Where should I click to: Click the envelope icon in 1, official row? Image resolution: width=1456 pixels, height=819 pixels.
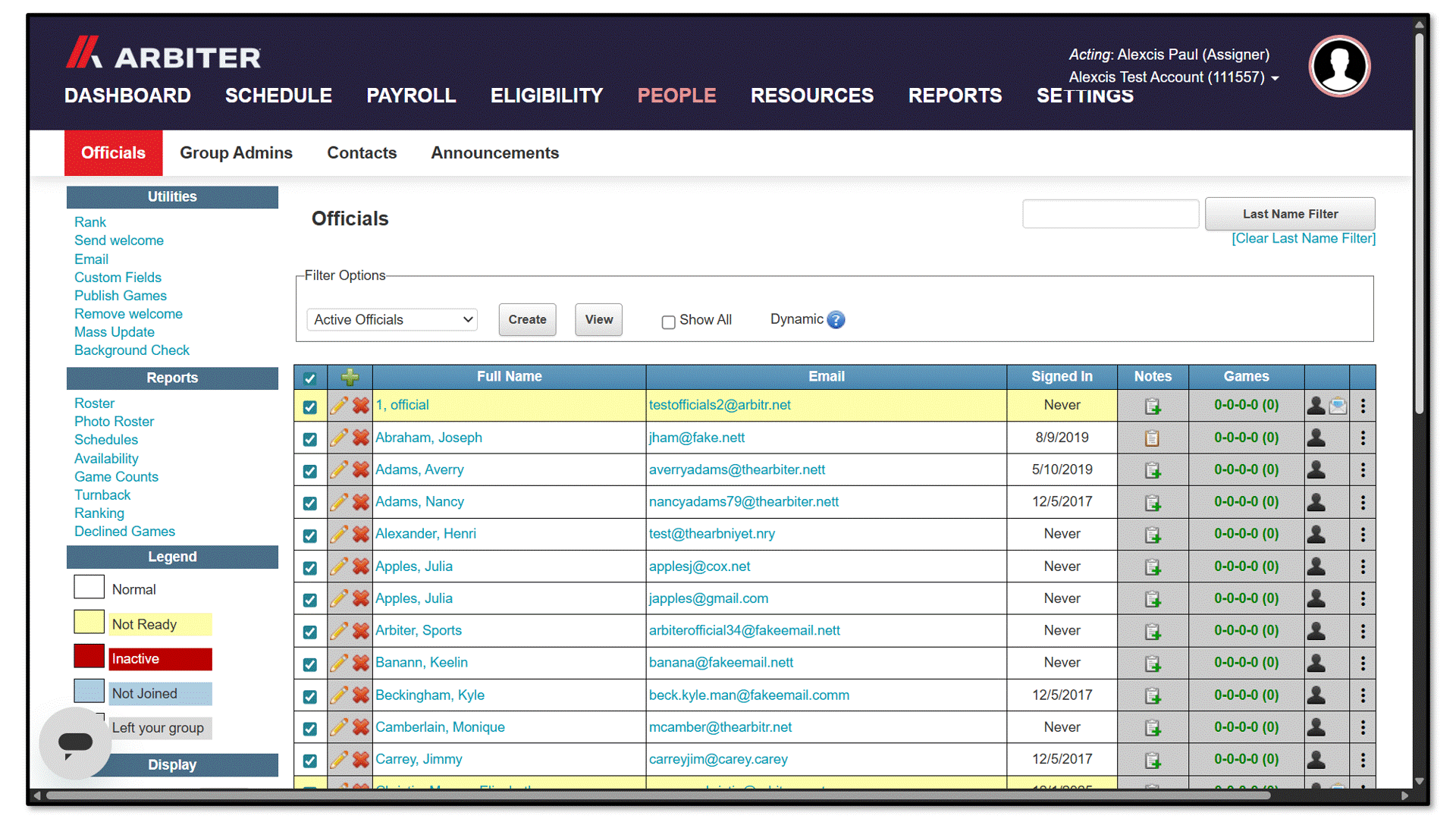[1338, 406]
